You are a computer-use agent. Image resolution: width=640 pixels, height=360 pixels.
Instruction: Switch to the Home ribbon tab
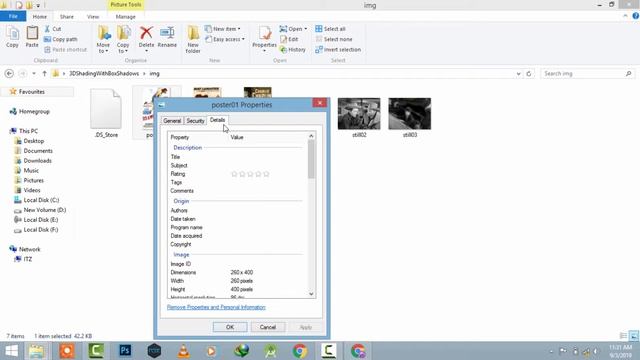40,17
